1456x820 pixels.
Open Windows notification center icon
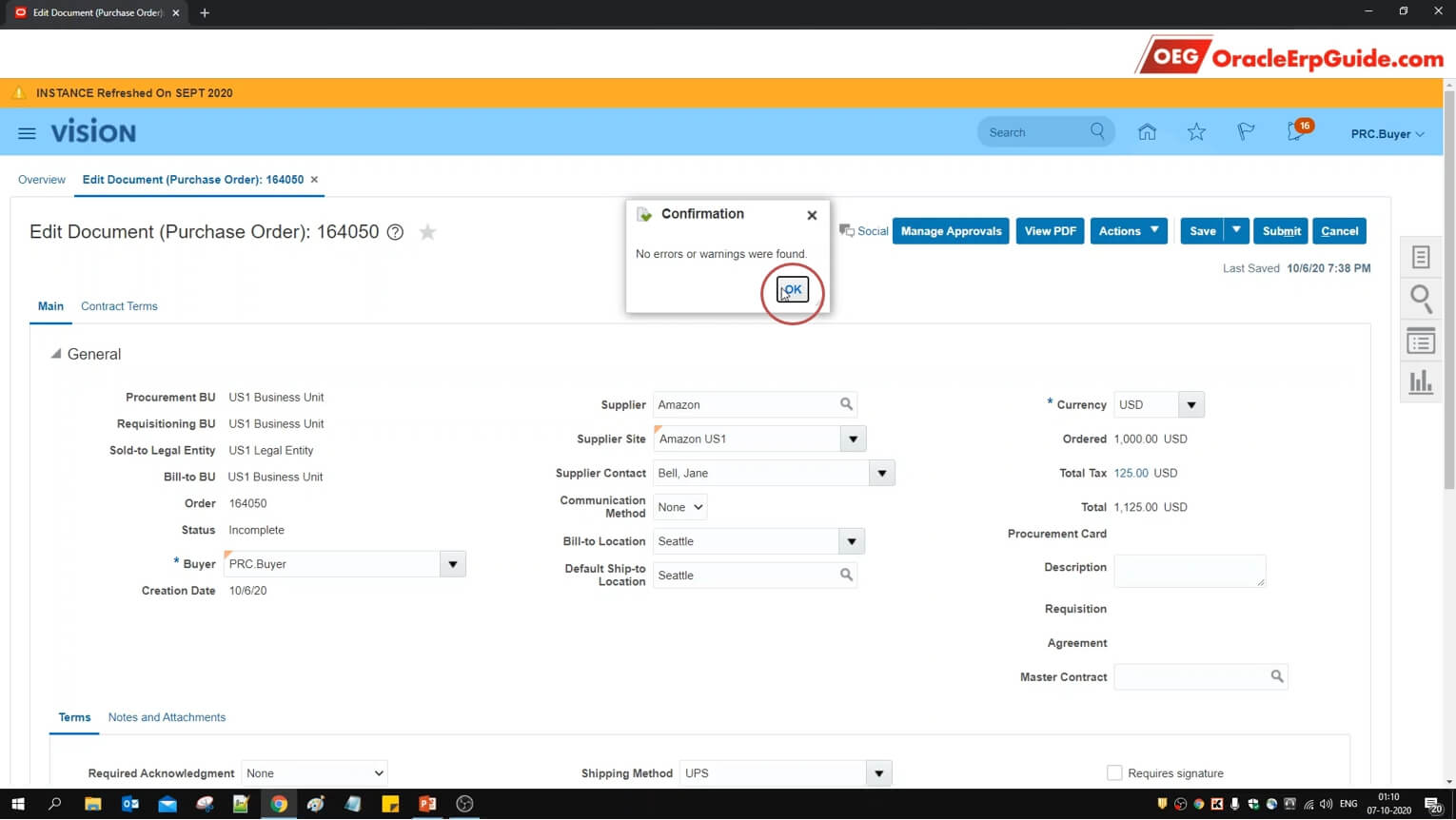[x=1433, y=805]
